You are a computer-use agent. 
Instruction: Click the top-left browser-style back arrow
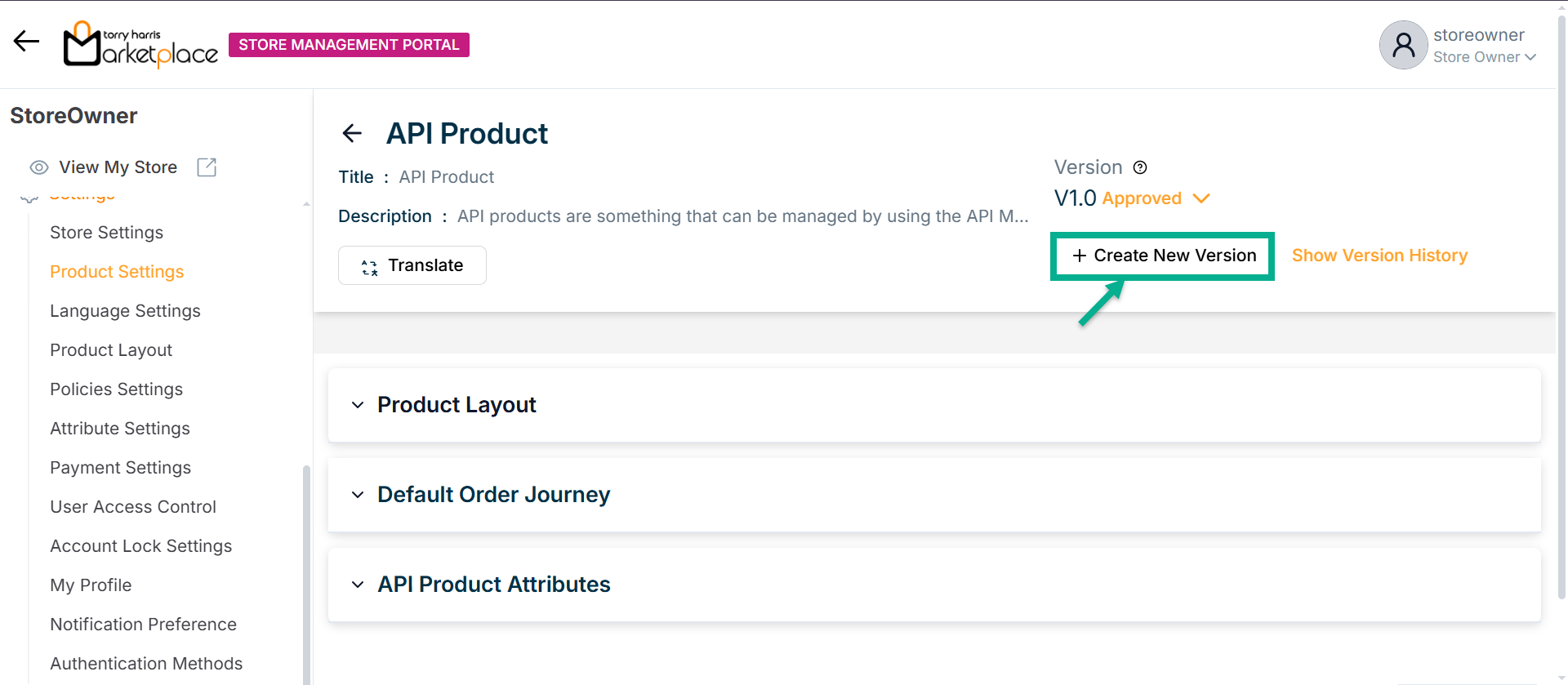click(26, 41)
